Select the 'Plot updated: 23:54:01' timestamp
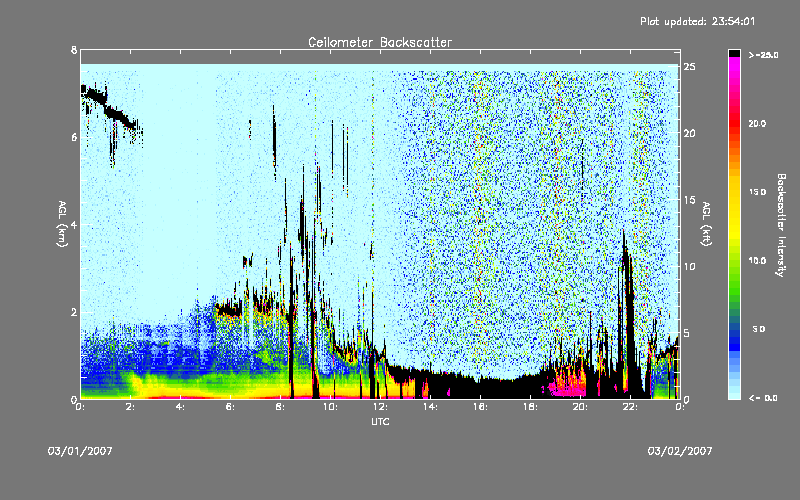This screenshot has width=800, height=500. (x=697, y=21)
